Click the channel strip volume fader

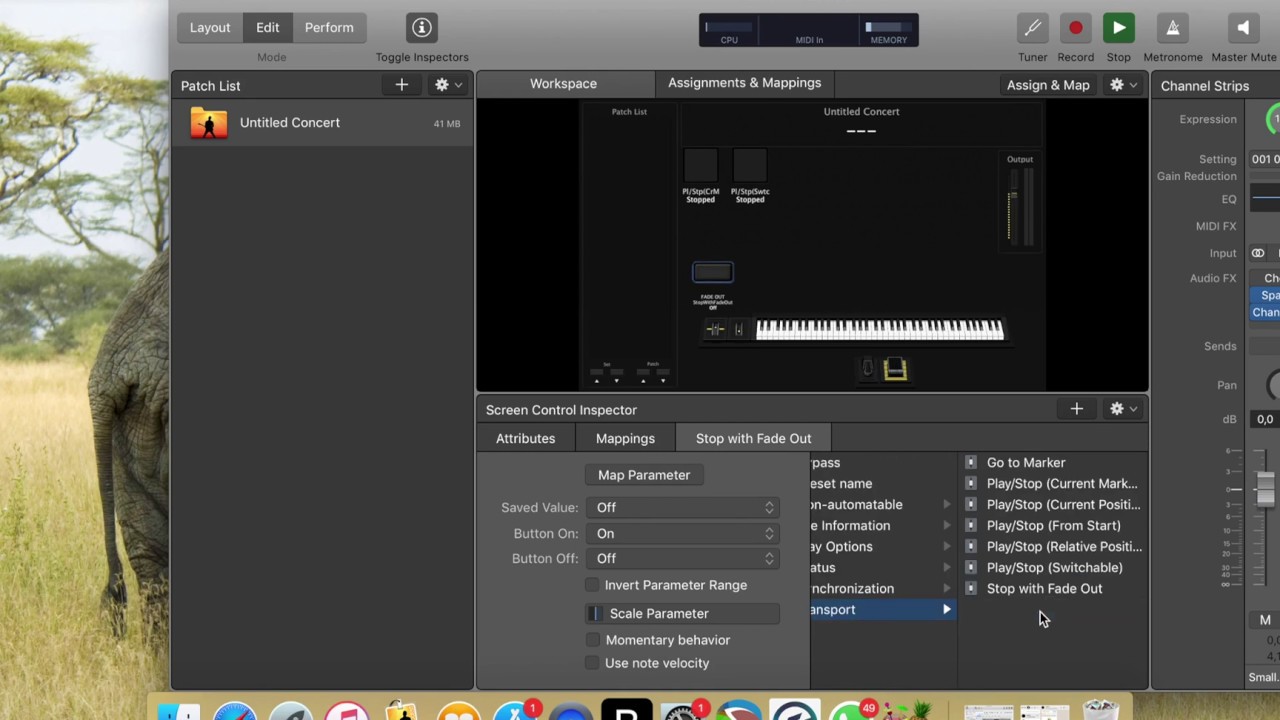pos(1265,489)
